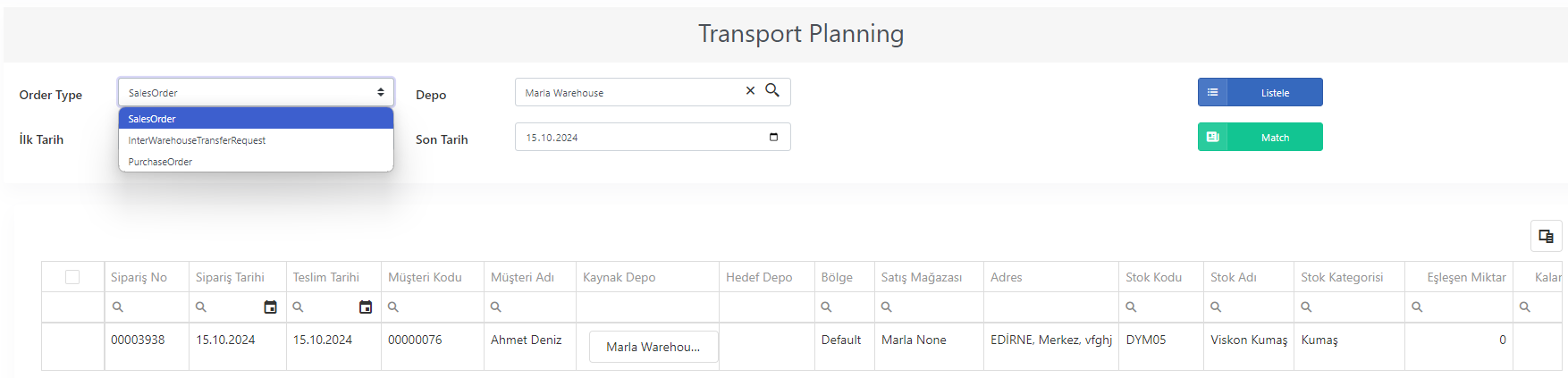Click the green Match button
1568x378 pixels.
tap(1260, 137)
